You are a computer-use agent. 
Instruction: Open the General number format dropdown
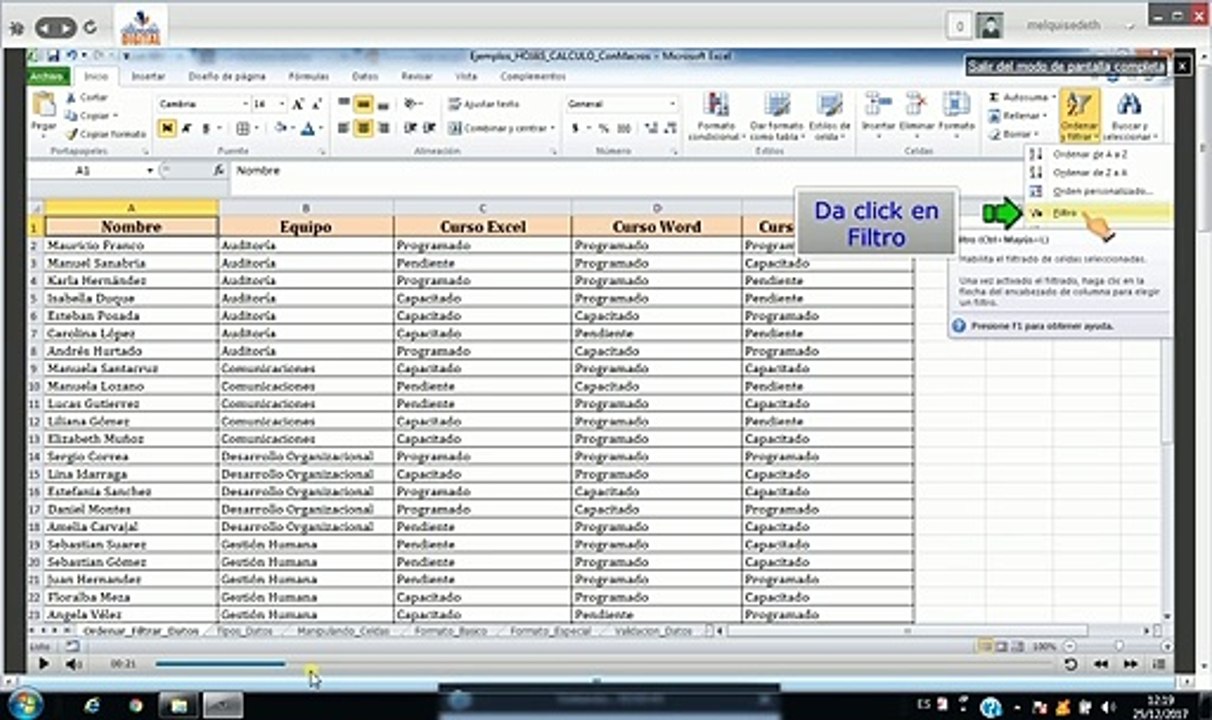672,103
